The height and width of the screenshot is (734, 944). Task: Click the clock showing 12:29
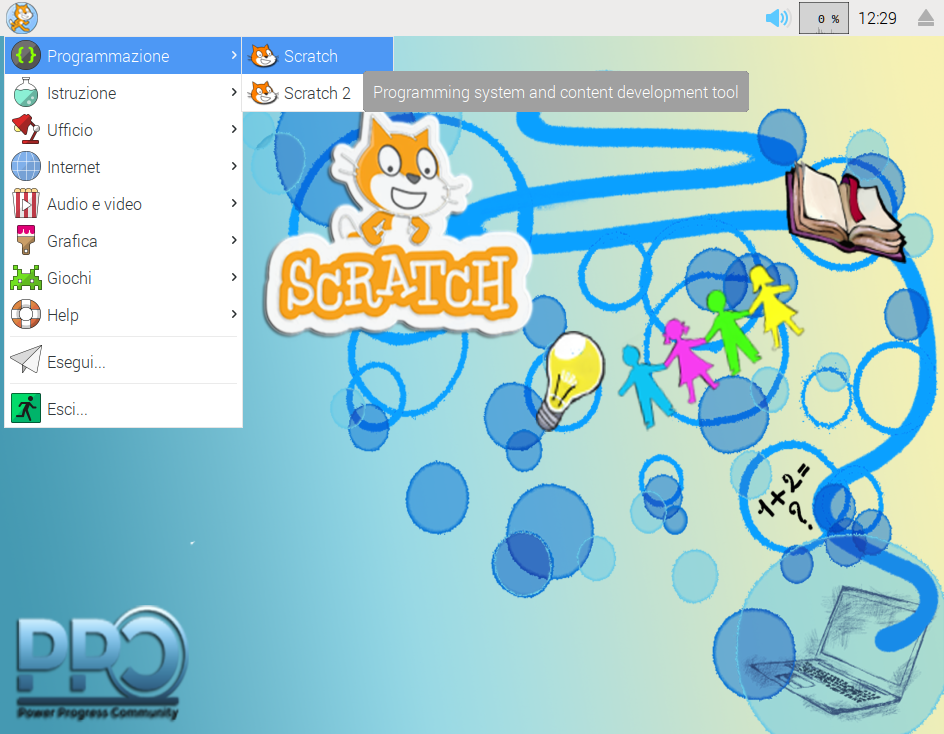point(877,18)
